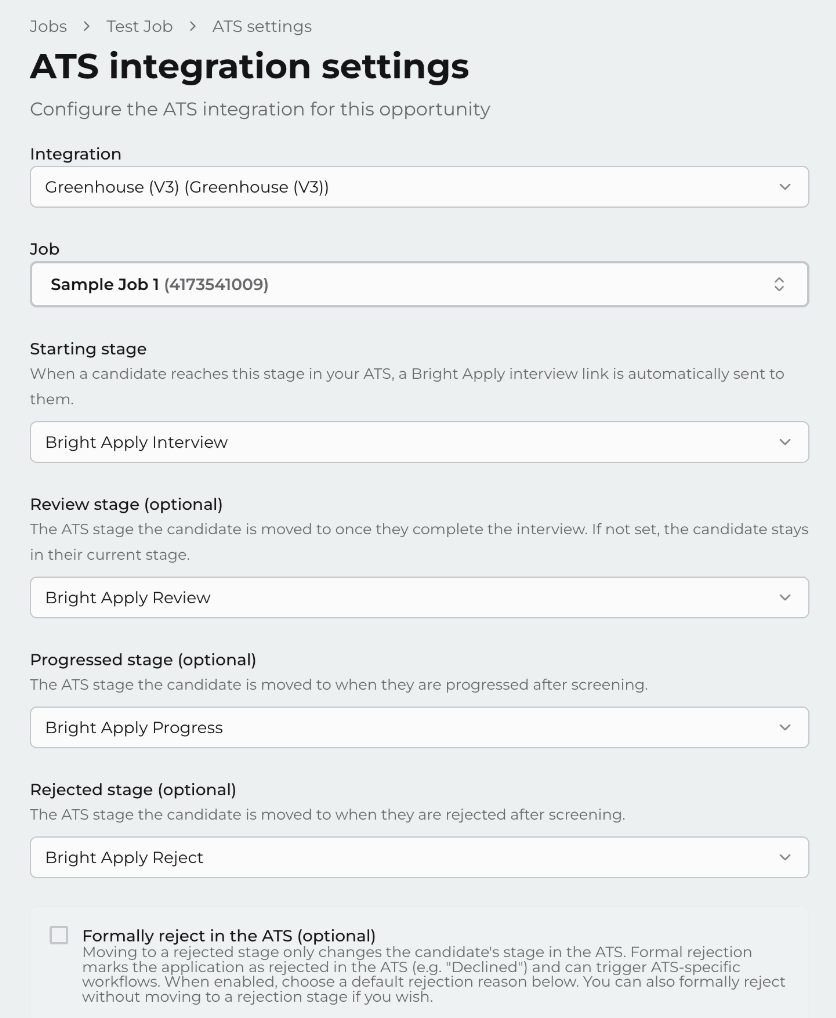Image resolution: width=836 pixels, height=1018 pixels.
Task: Go to Jobs breadcrumb link
Action: click(x=48, y=27)
